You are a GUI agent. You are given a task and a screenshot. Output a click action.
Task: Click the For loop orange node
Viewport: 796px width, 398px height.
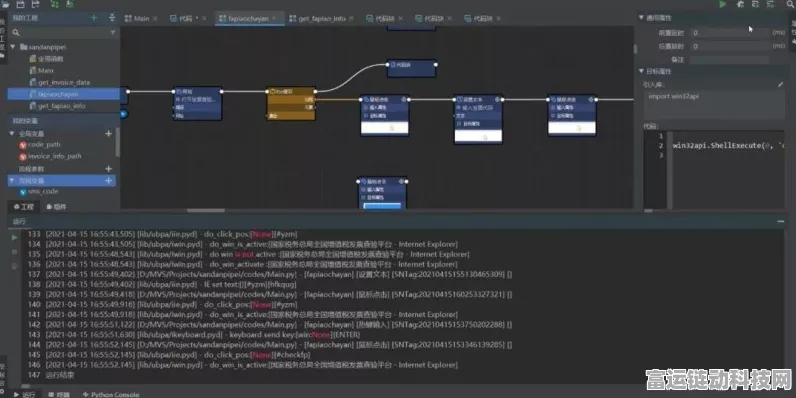click(291, 103)
